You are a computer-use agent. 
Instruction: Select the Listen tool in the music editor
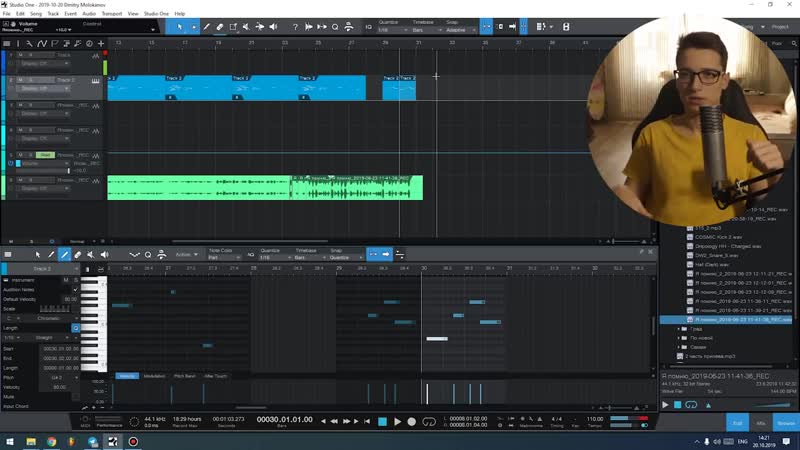point(105,254)
